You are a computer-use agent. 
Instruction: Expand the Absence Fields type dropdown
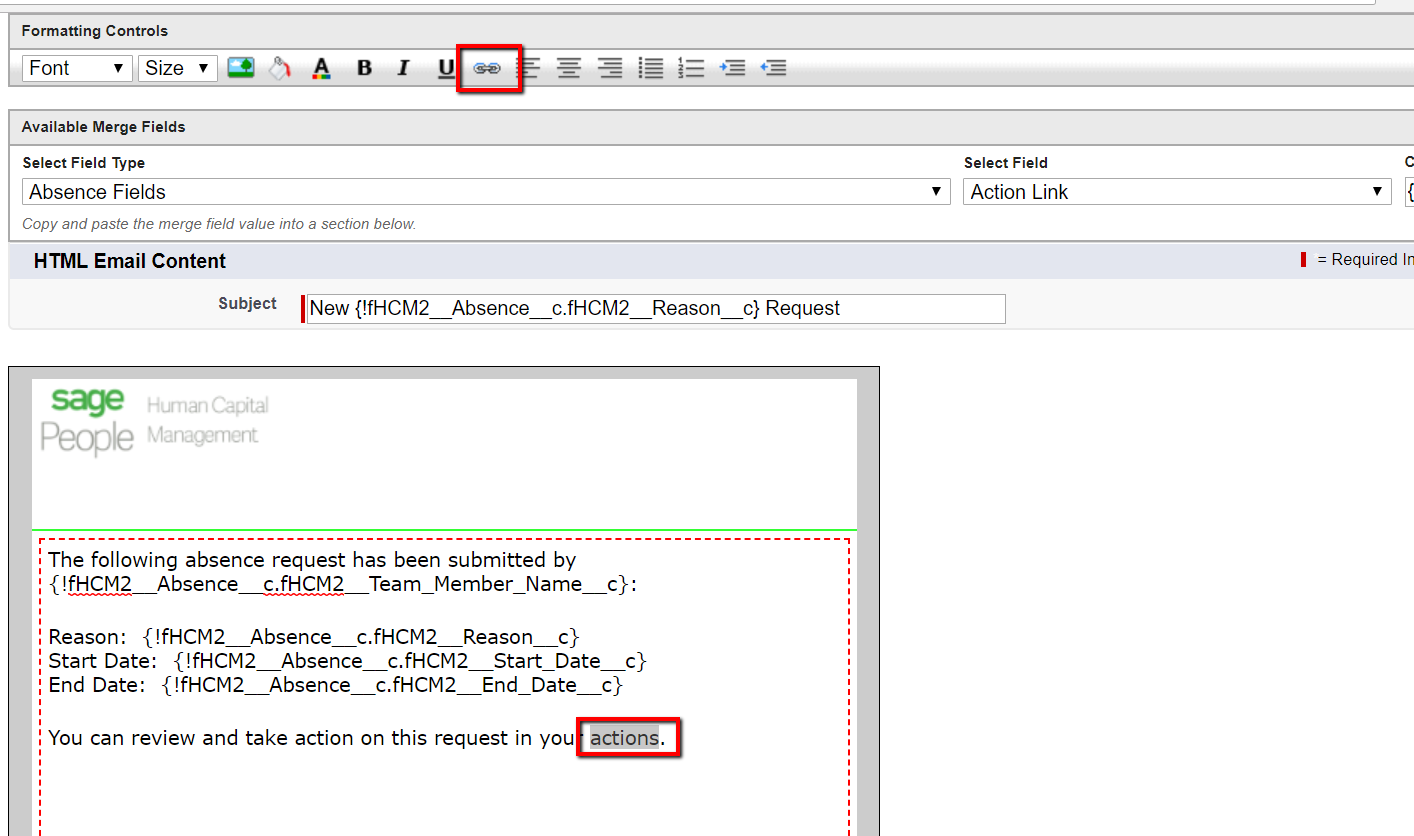click(485, 192)
